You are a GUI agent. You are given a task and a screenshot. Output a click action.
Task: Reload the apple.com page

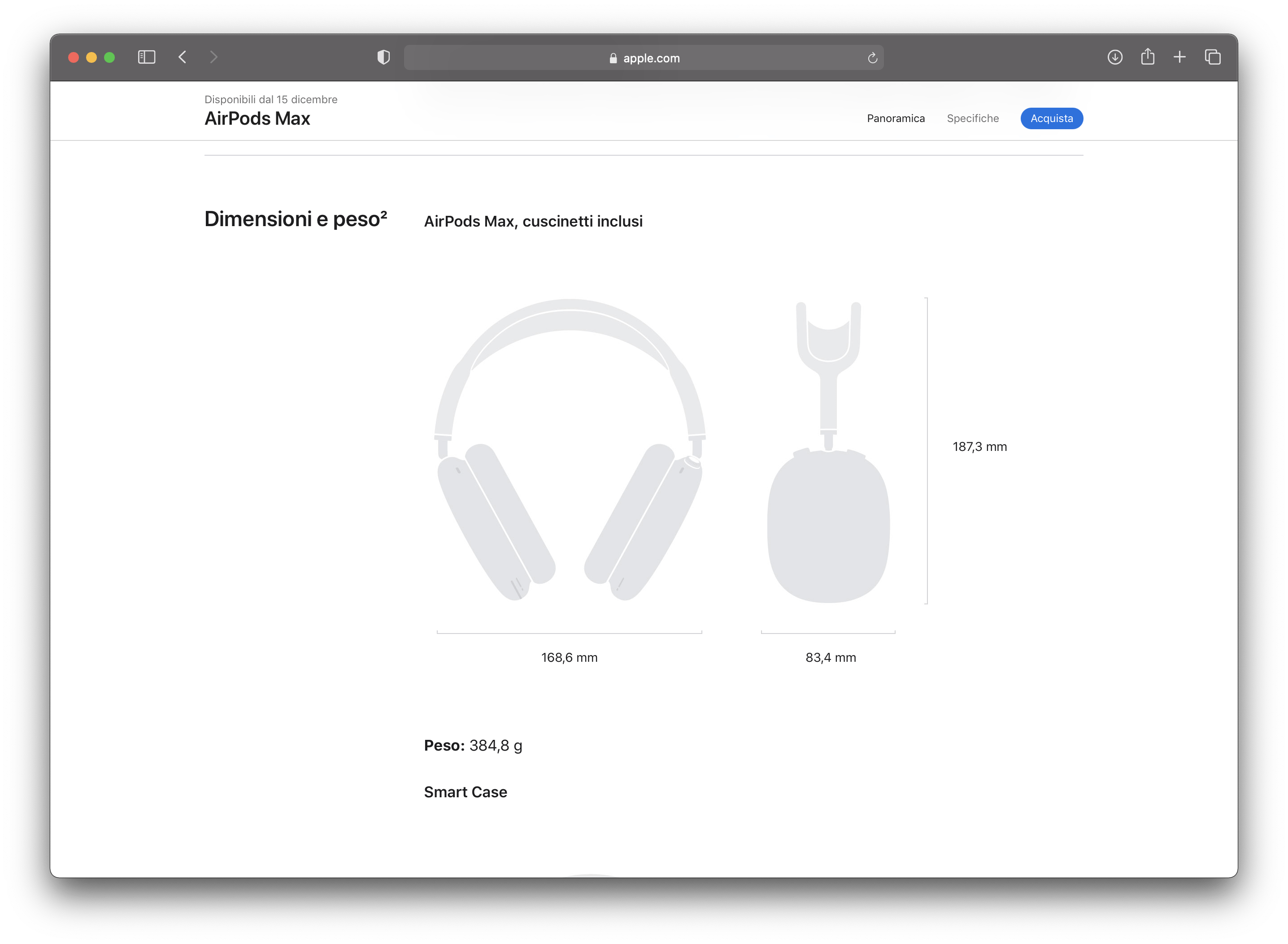[872, 58]
